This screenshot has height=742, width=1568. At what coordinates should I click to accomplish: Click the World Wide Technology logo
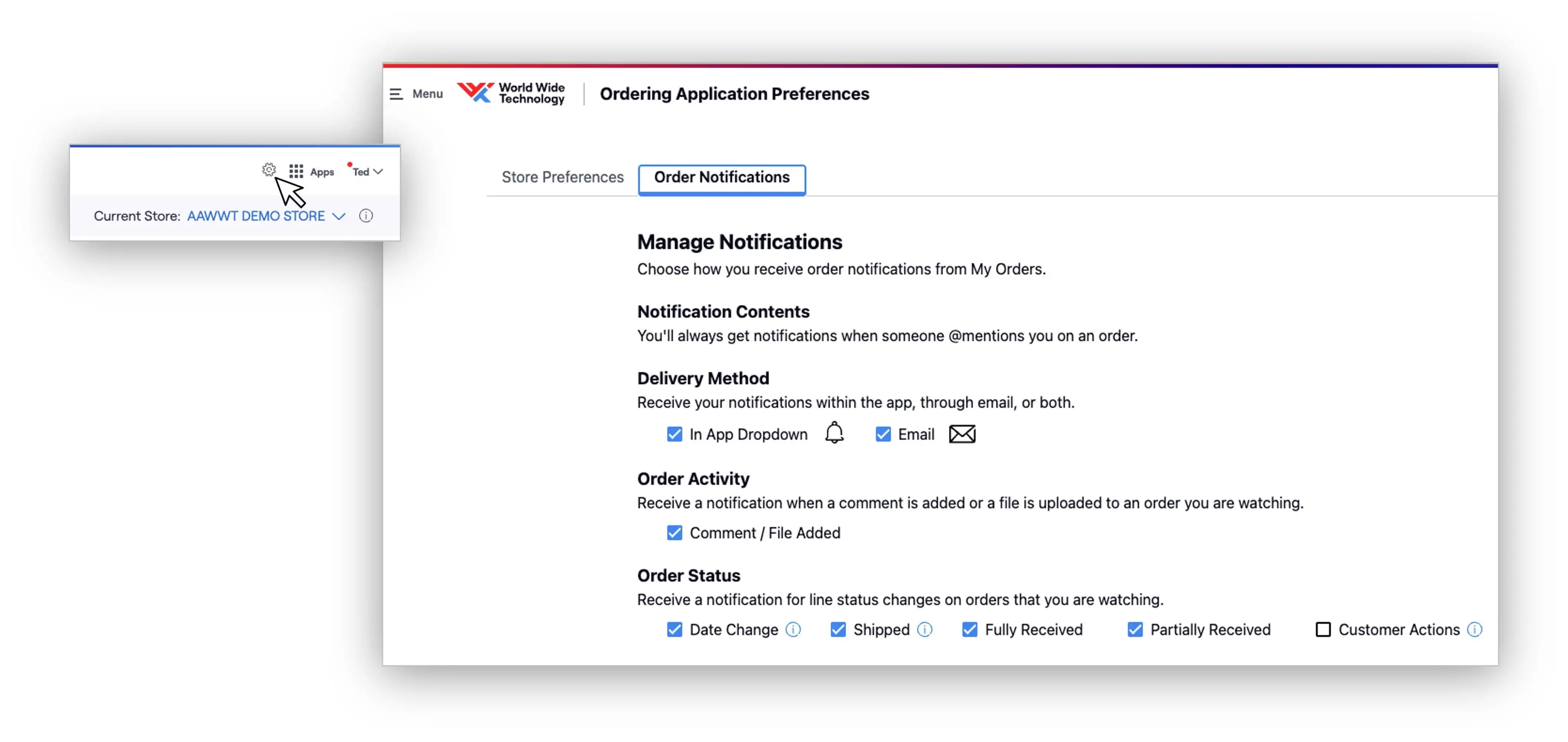pyautogui.click(x=511, y=93)
